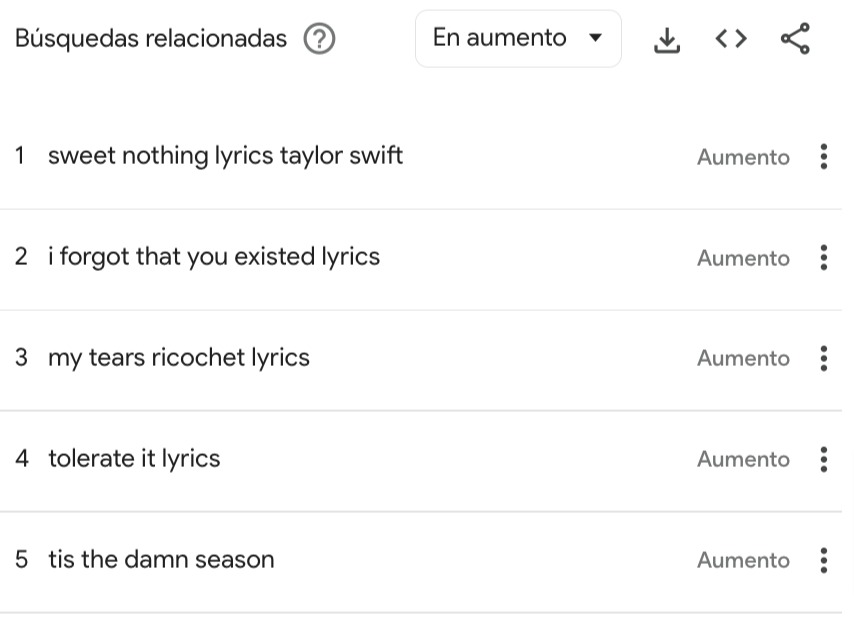Screen dimensions: 854x622
Task: Open options for sweet nothing lyrics row
Action: pyautogui.click(x=823, y=157)
